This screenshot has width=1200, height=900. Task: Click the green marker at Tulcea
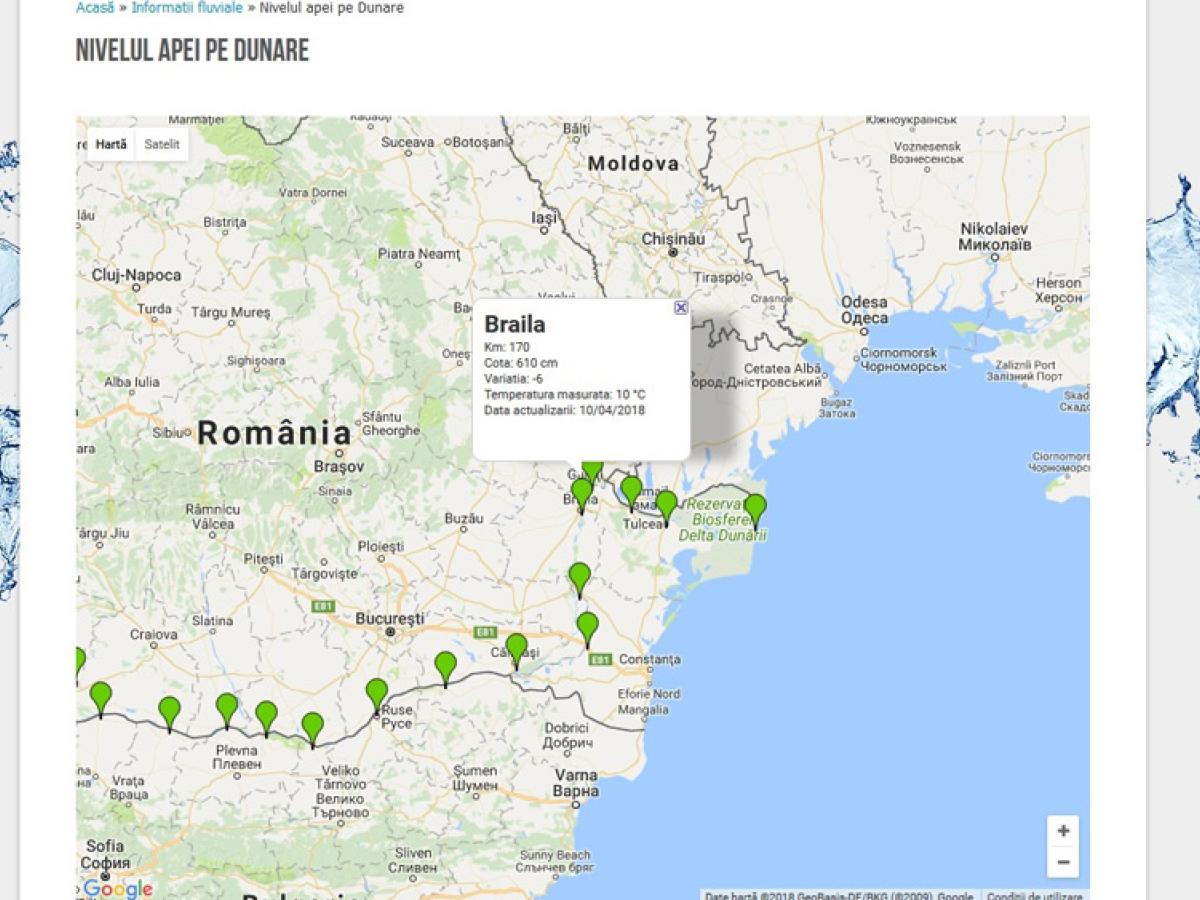[666, 505]
